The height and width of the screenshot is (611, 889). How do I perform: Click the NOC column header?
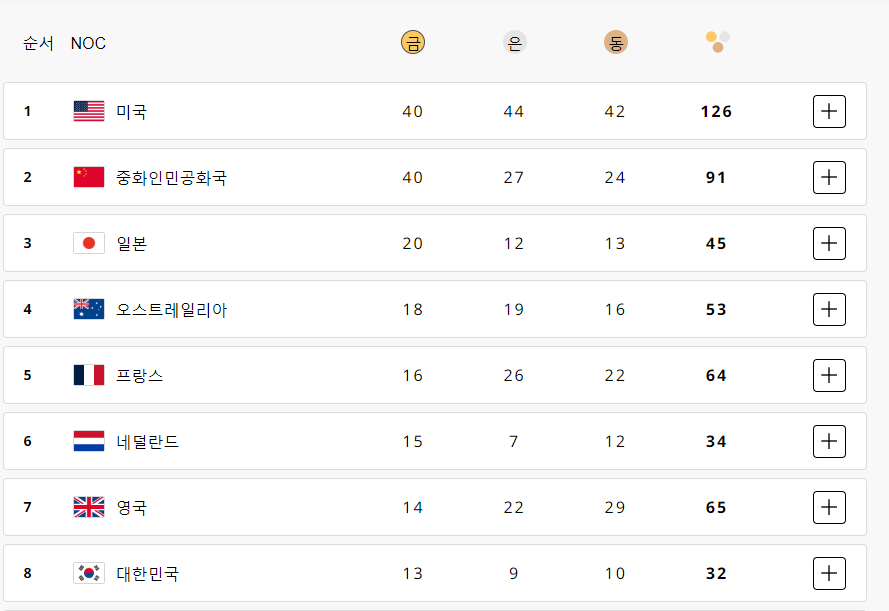88,43
